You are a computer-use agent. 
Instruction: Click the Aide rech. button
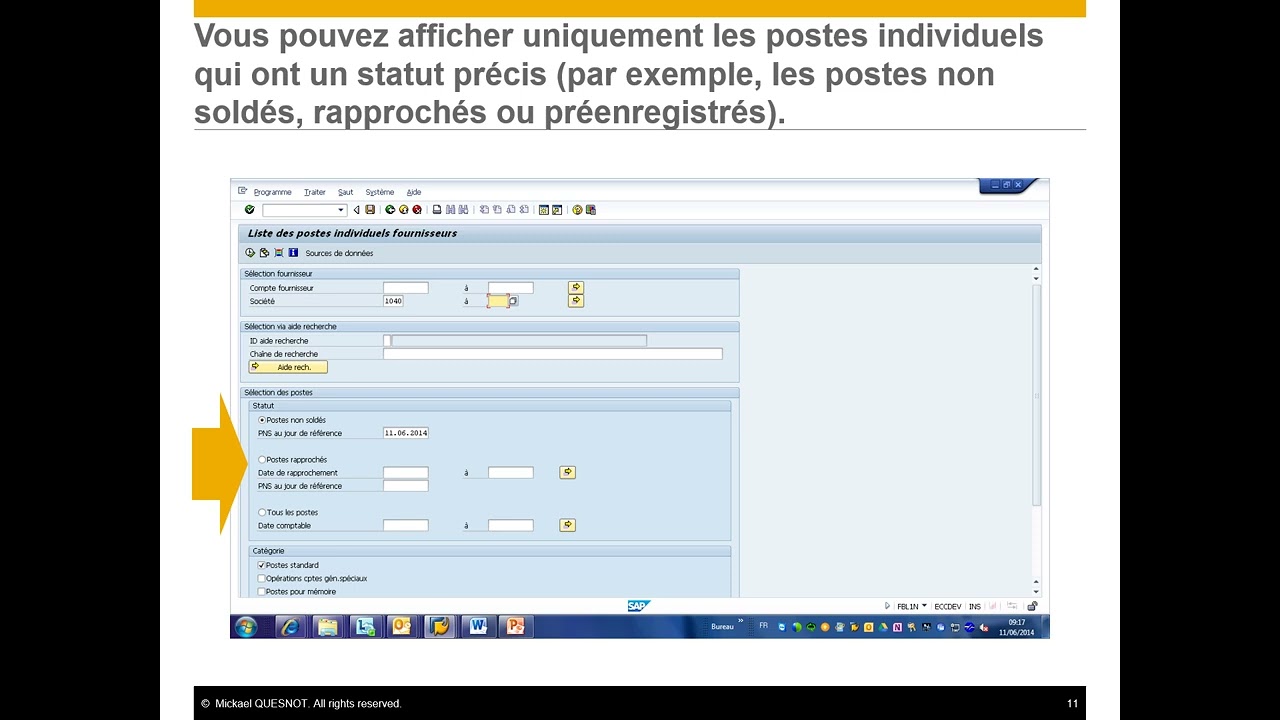pos(288,367)
